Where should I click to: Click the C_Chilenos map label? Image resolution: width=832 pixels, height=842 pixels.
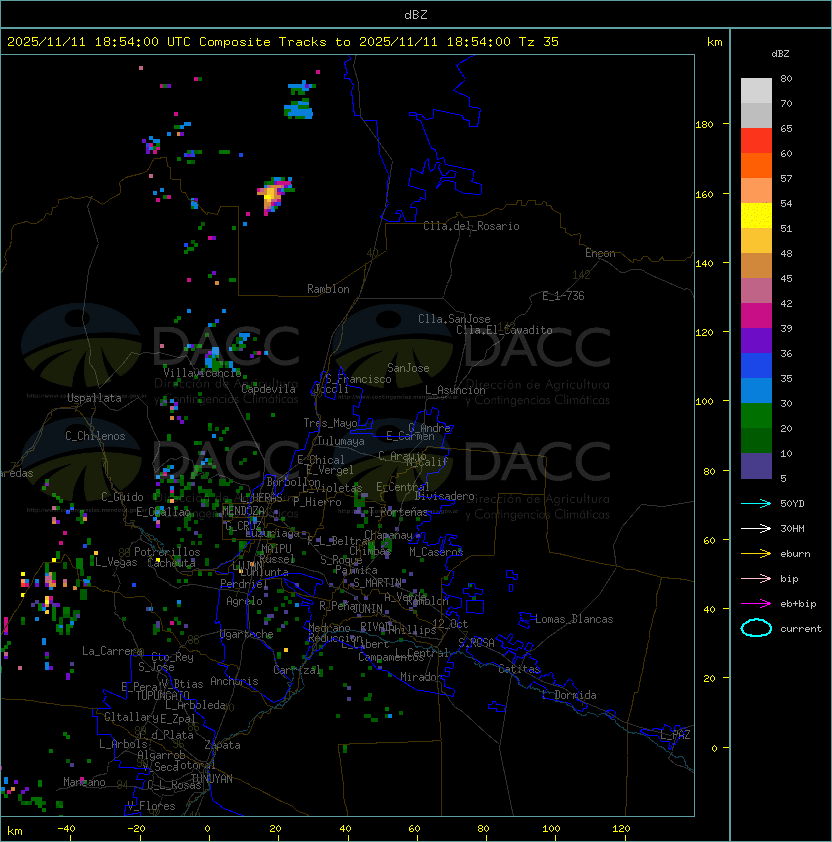[x=95, y=436]
